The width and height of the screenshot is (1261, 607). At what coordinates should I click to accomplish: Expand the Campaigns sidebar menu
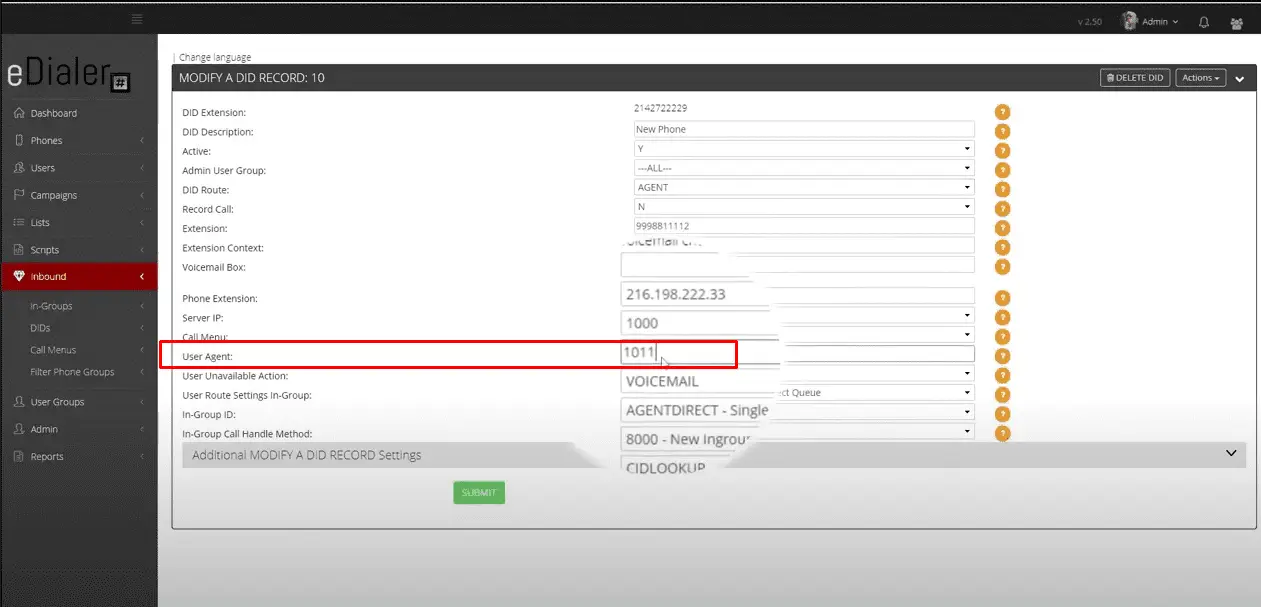[x=78, y=195]
